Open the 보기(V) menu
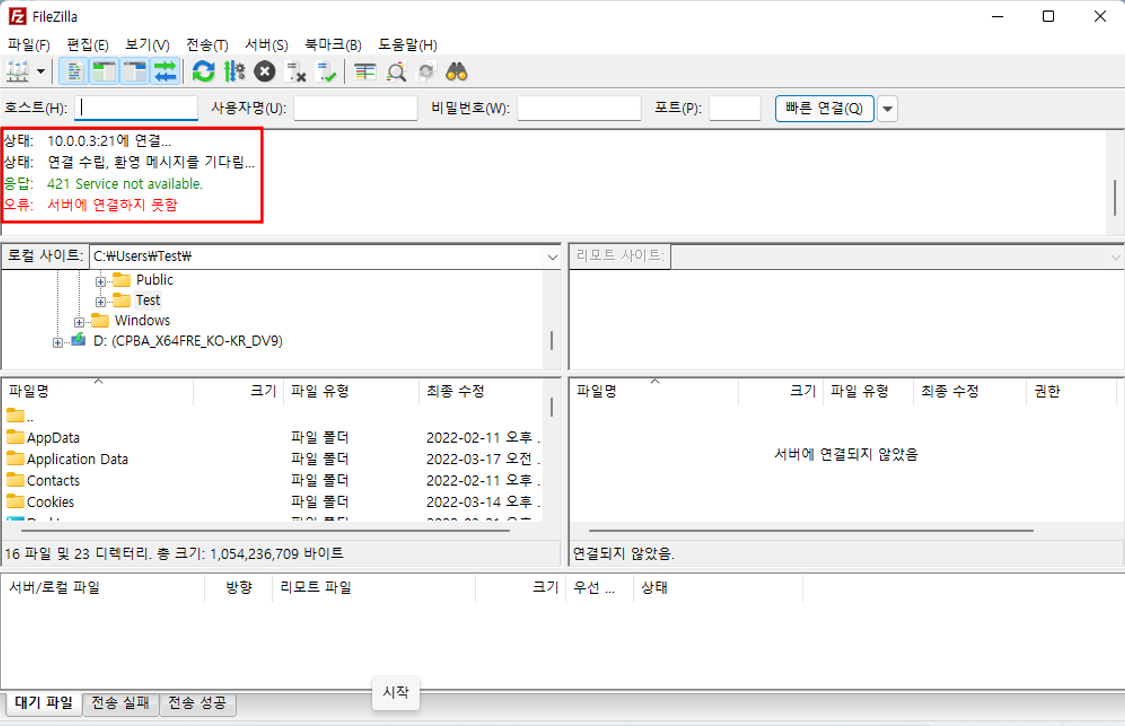The height and width of the screenshot is (726, 1125). coord(147,44)
